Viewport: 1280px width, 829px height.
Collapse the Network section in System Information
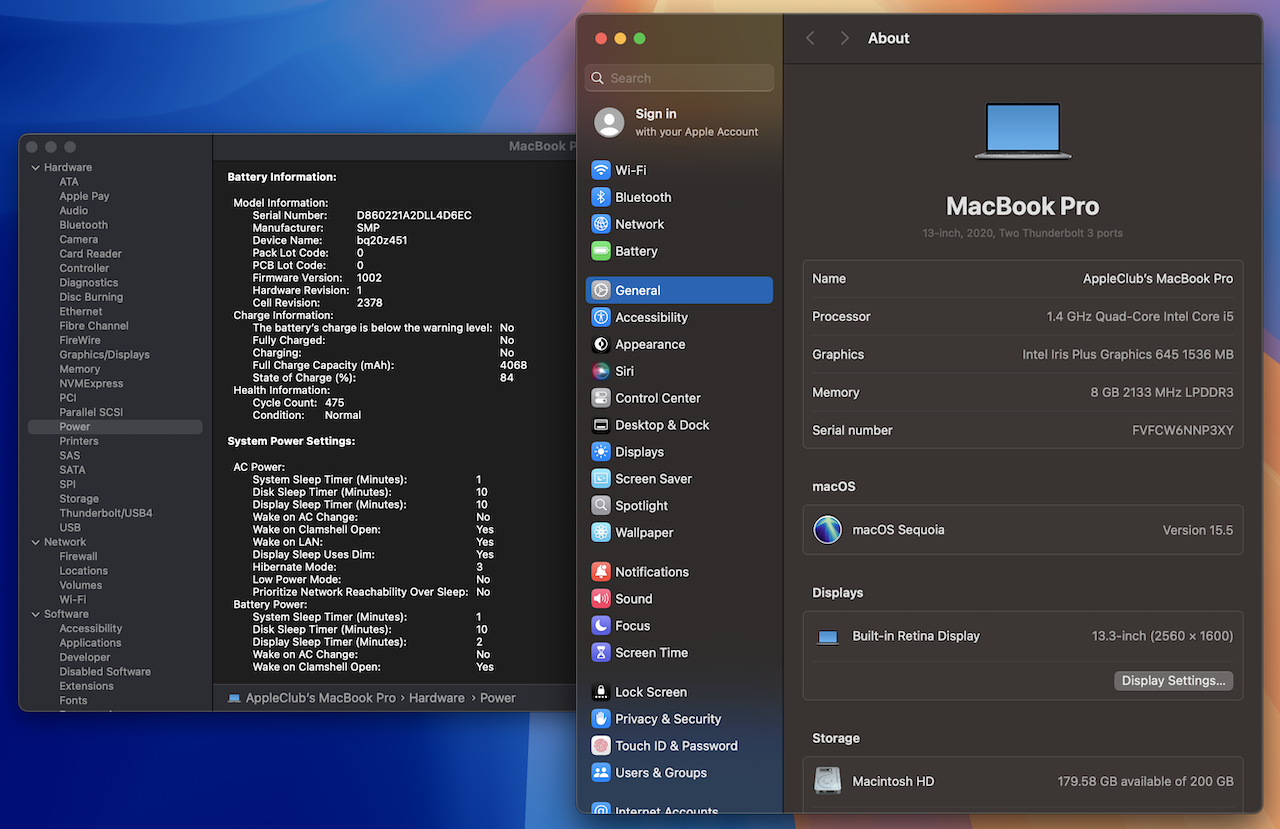pos(36,542)
